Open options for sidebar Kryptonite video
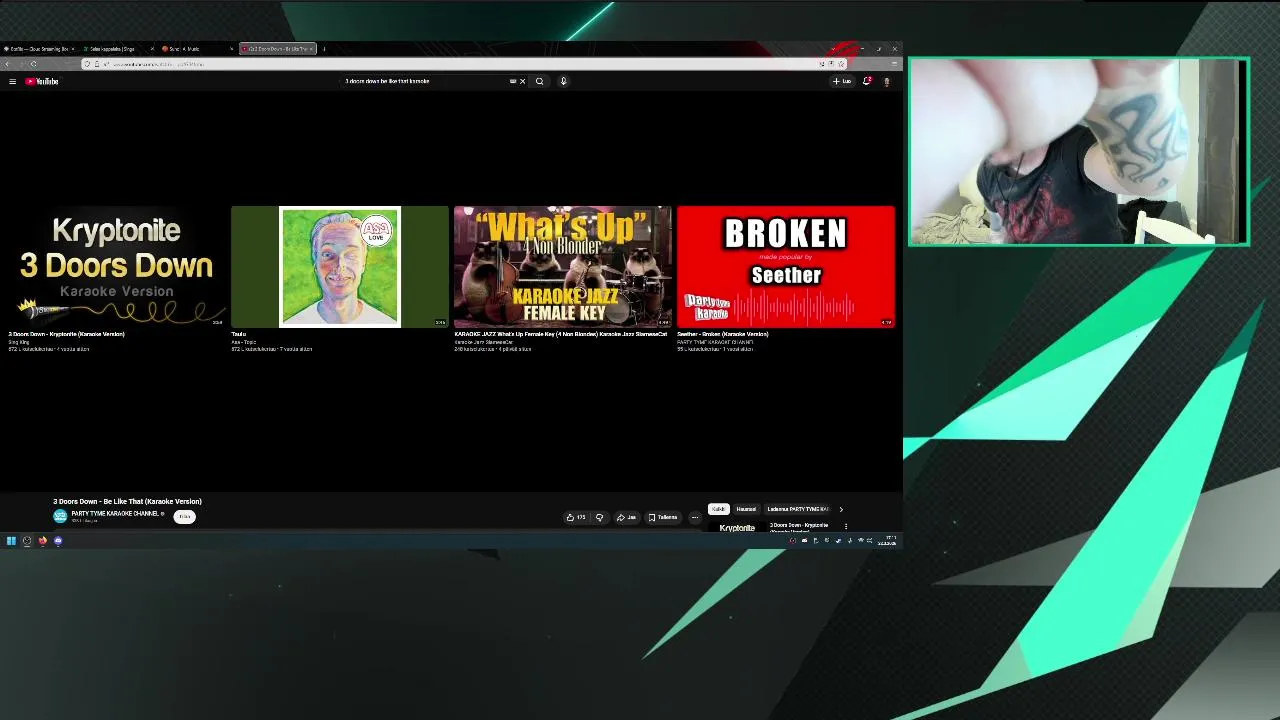The height and width of the screenshot is (720, 1280). (x=845, y=526)
